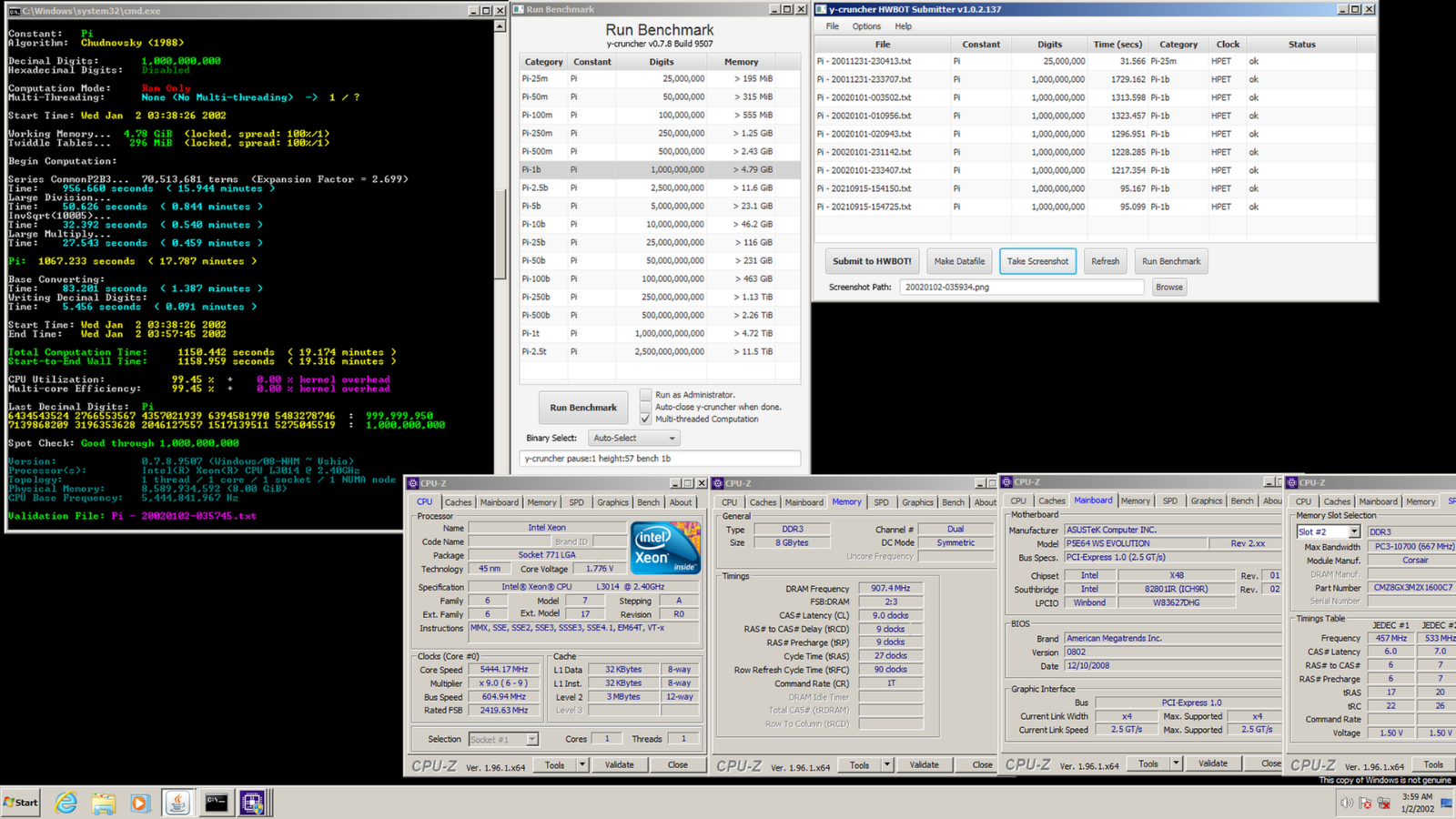Click the Screenshot Path input field

1021,287
